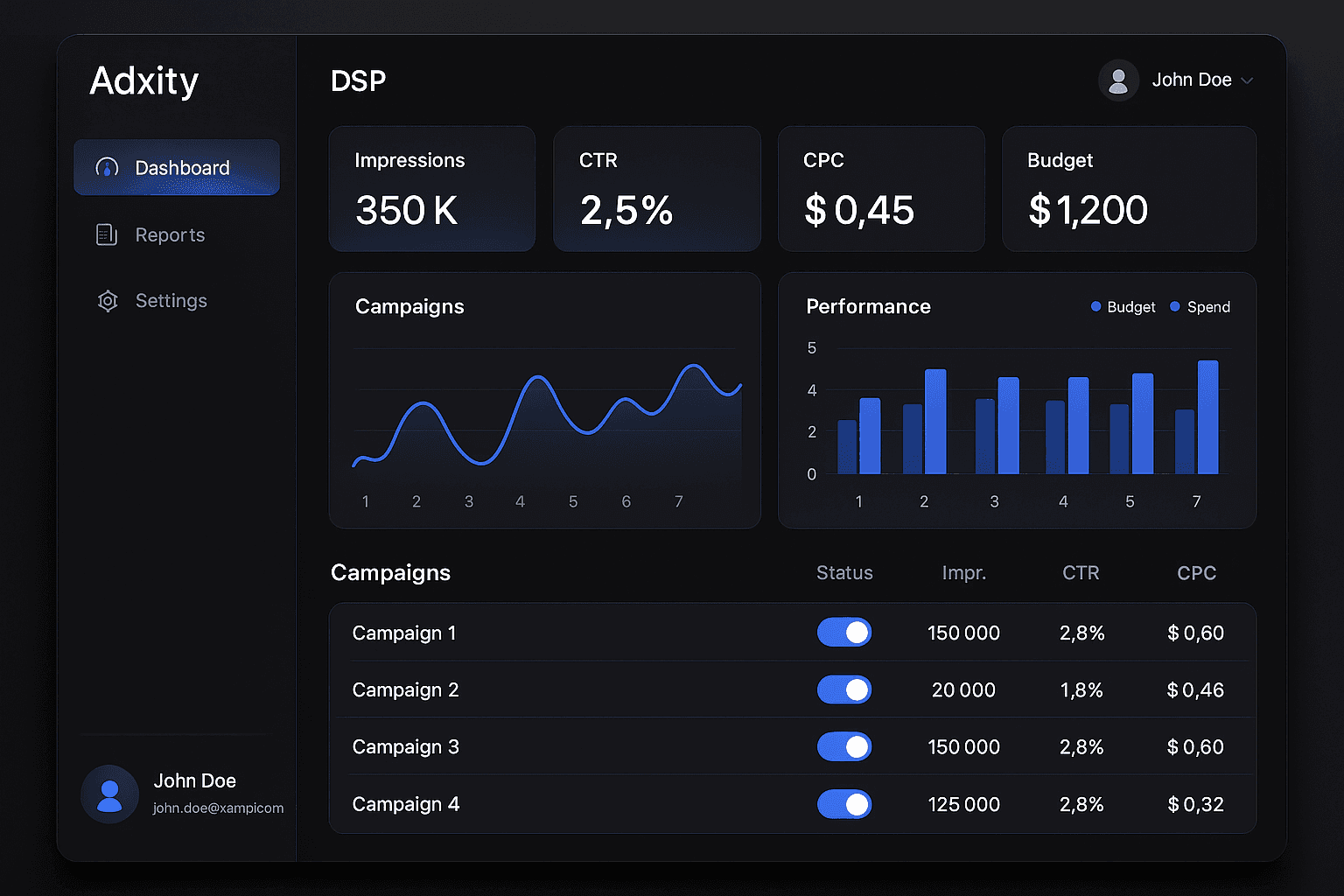1344x896 pixels.
Task: Open the Campaign 4 row name
Action: [x=406, y=804]
